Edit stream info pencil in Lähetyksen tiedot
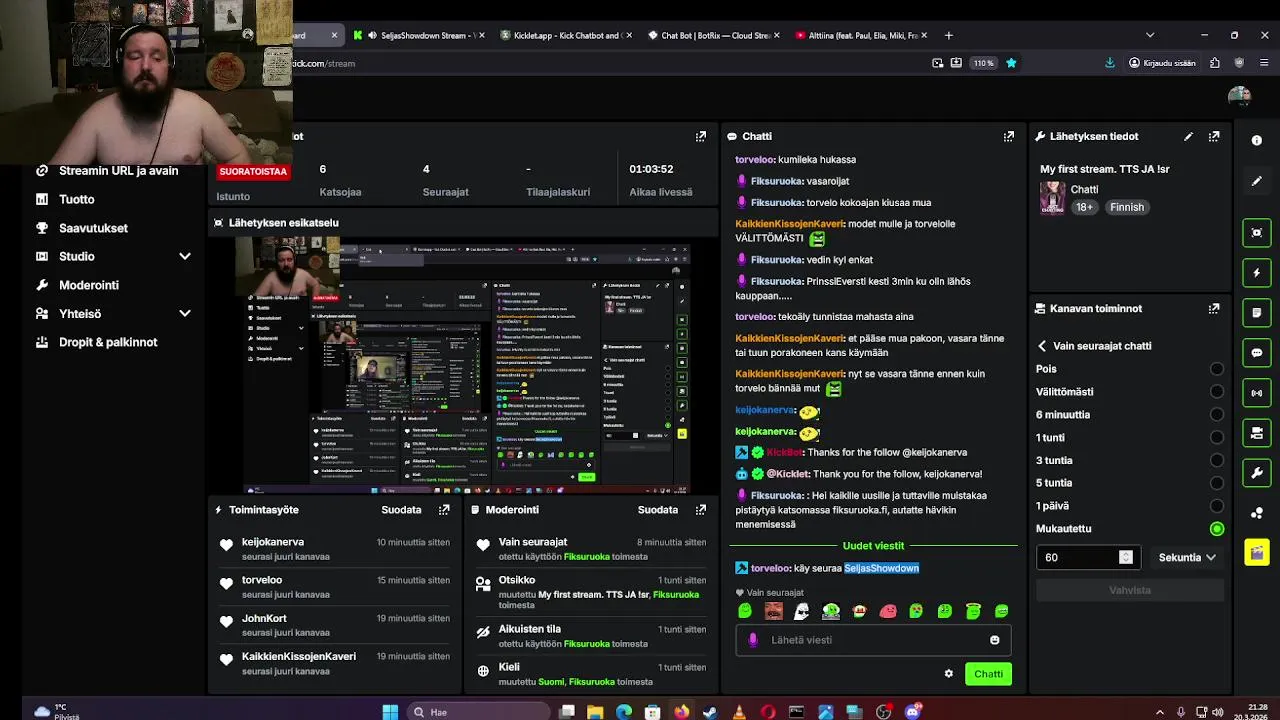 coord(1188,136)
